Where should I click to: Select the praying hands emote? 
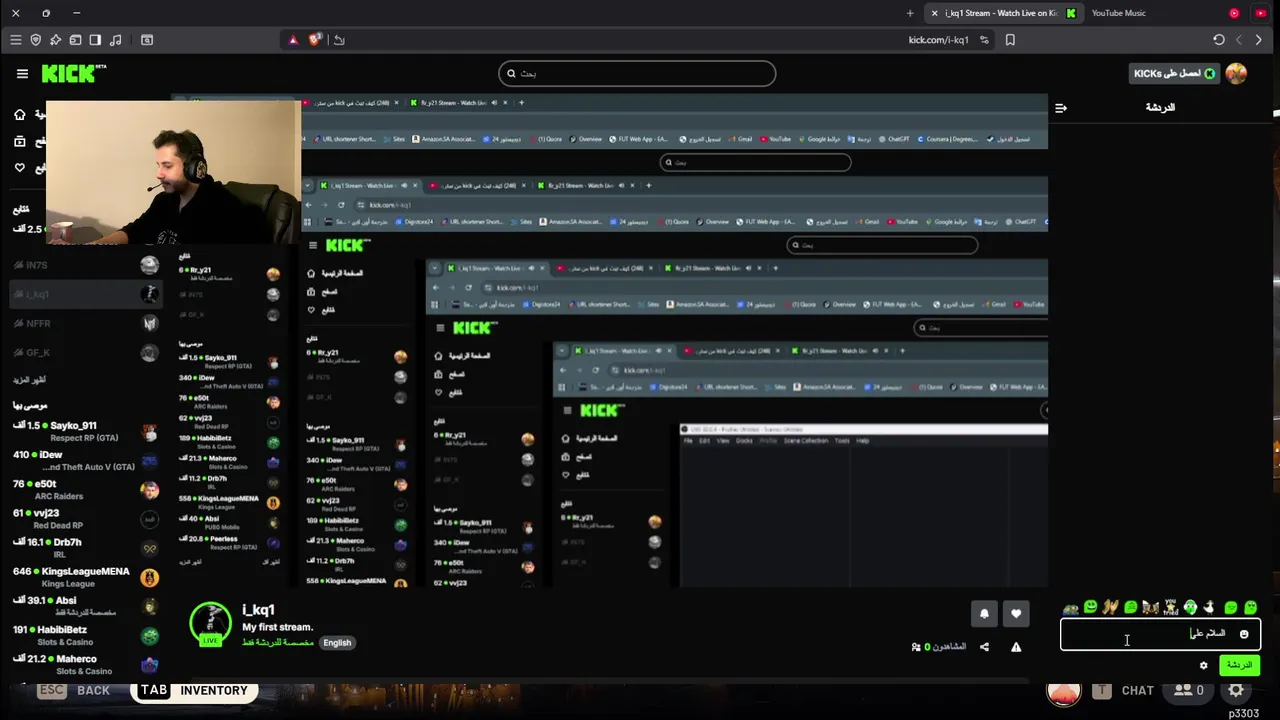click(x=1110, y=607)
